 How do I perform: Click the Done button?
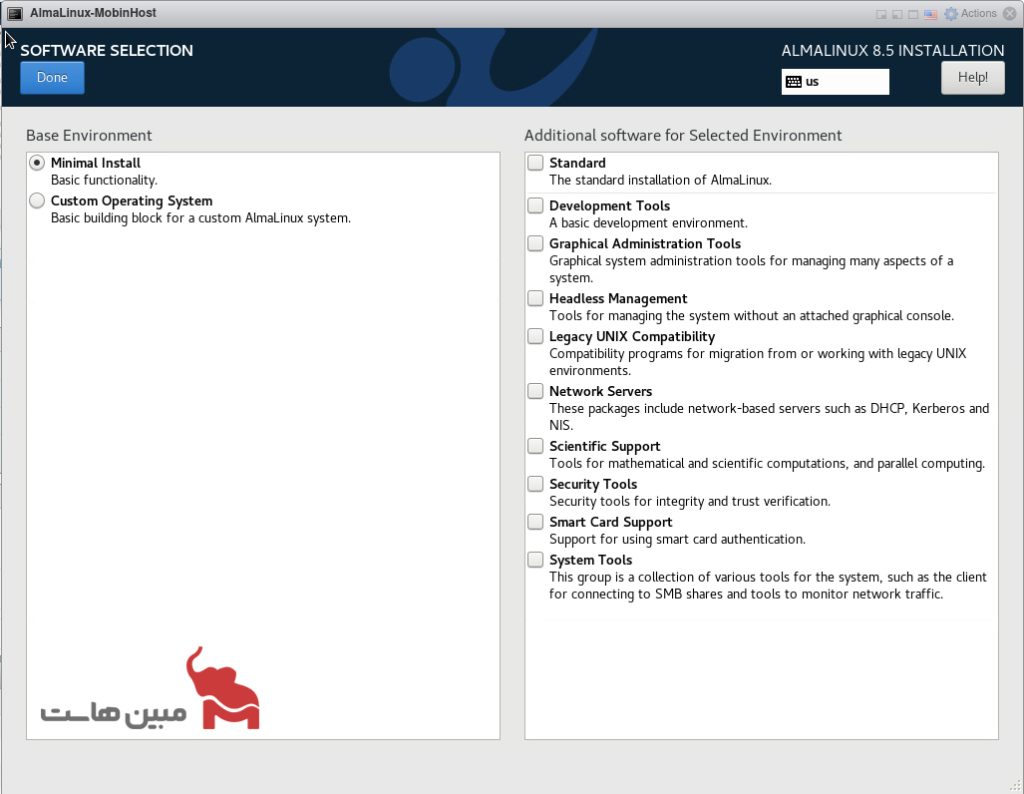[52, 78]
